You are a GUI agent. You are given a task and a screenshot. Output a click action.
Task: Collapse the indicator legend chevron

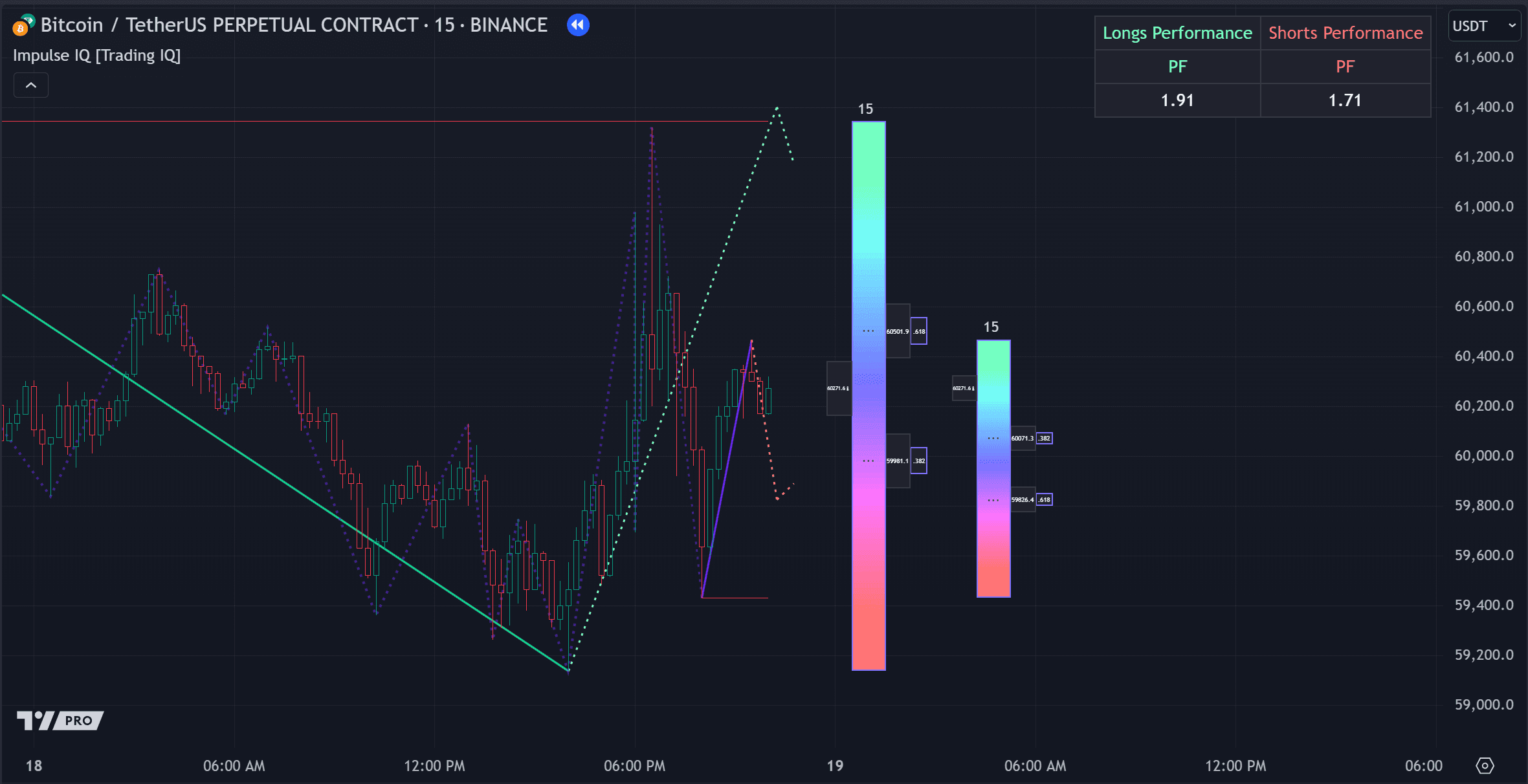point(31,85)
